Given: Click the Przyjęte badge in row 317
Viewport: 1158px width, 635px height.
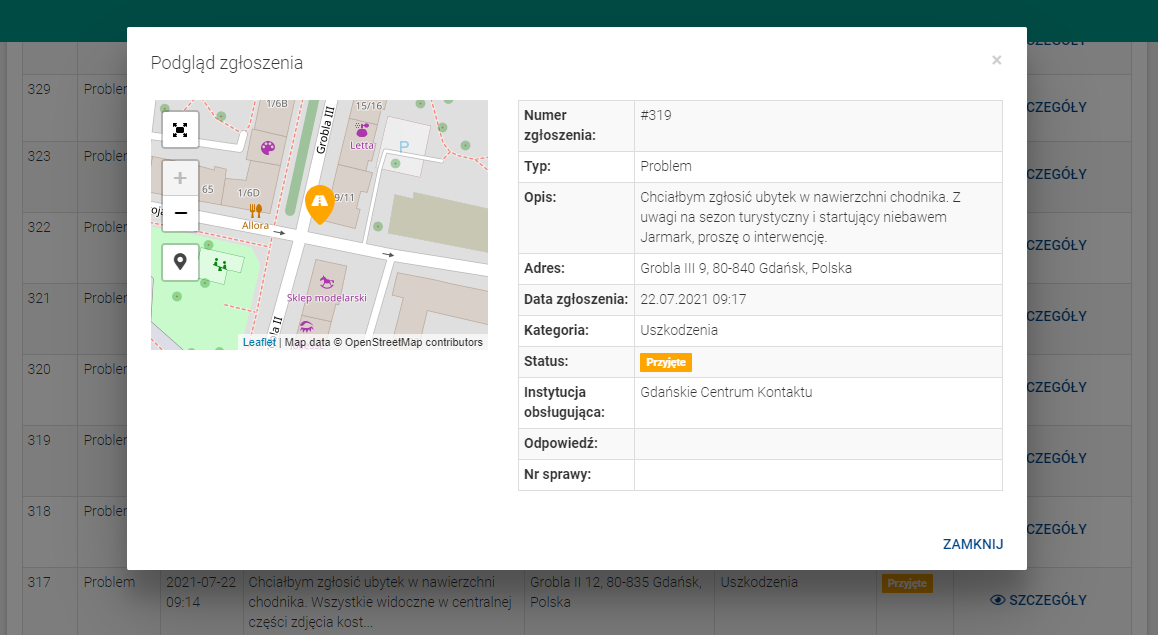Looking at the screenshot, I should click(907, 583).
